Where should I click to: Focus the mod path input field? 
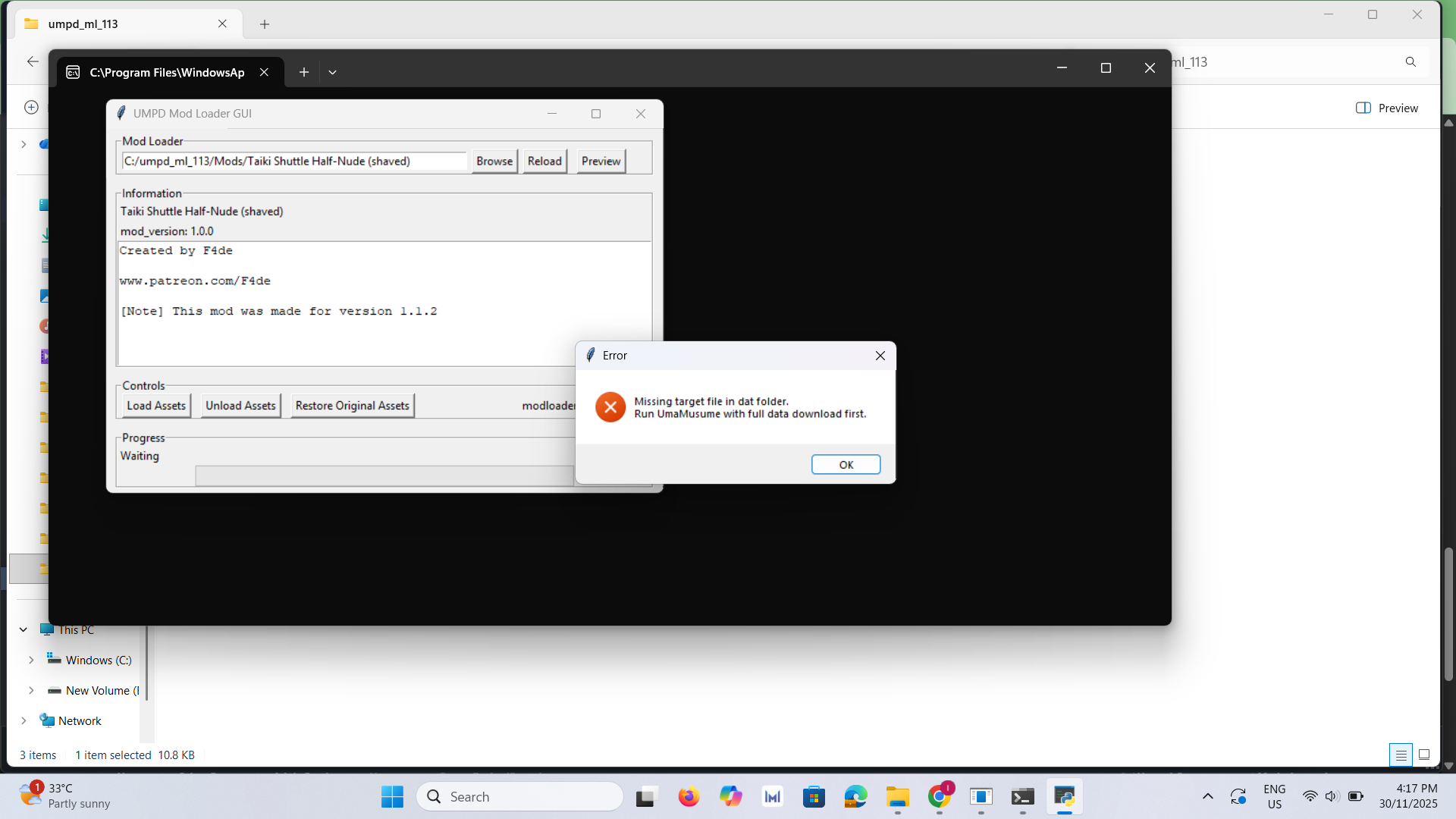[x=294, y=162]
